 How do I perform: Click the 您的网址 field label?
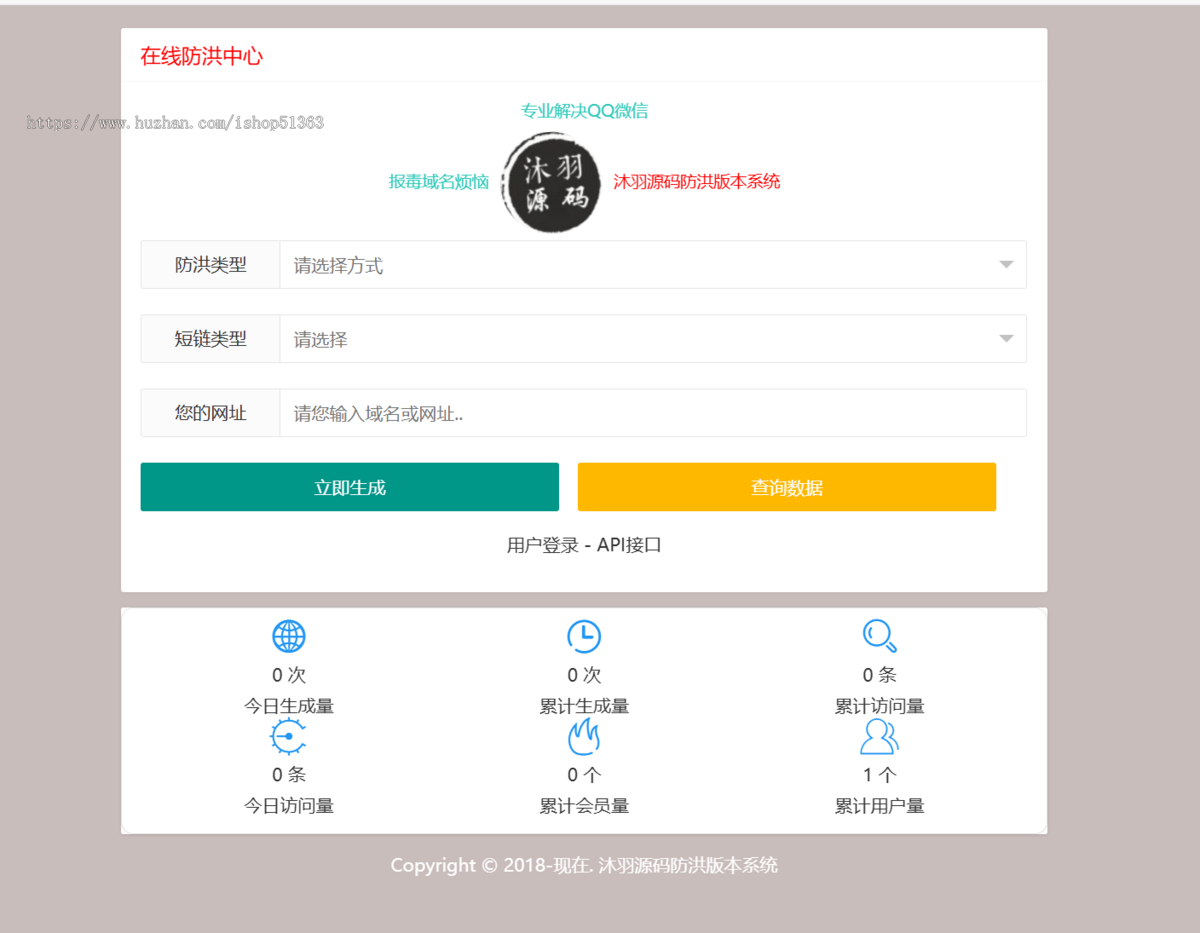coord(210,413)
